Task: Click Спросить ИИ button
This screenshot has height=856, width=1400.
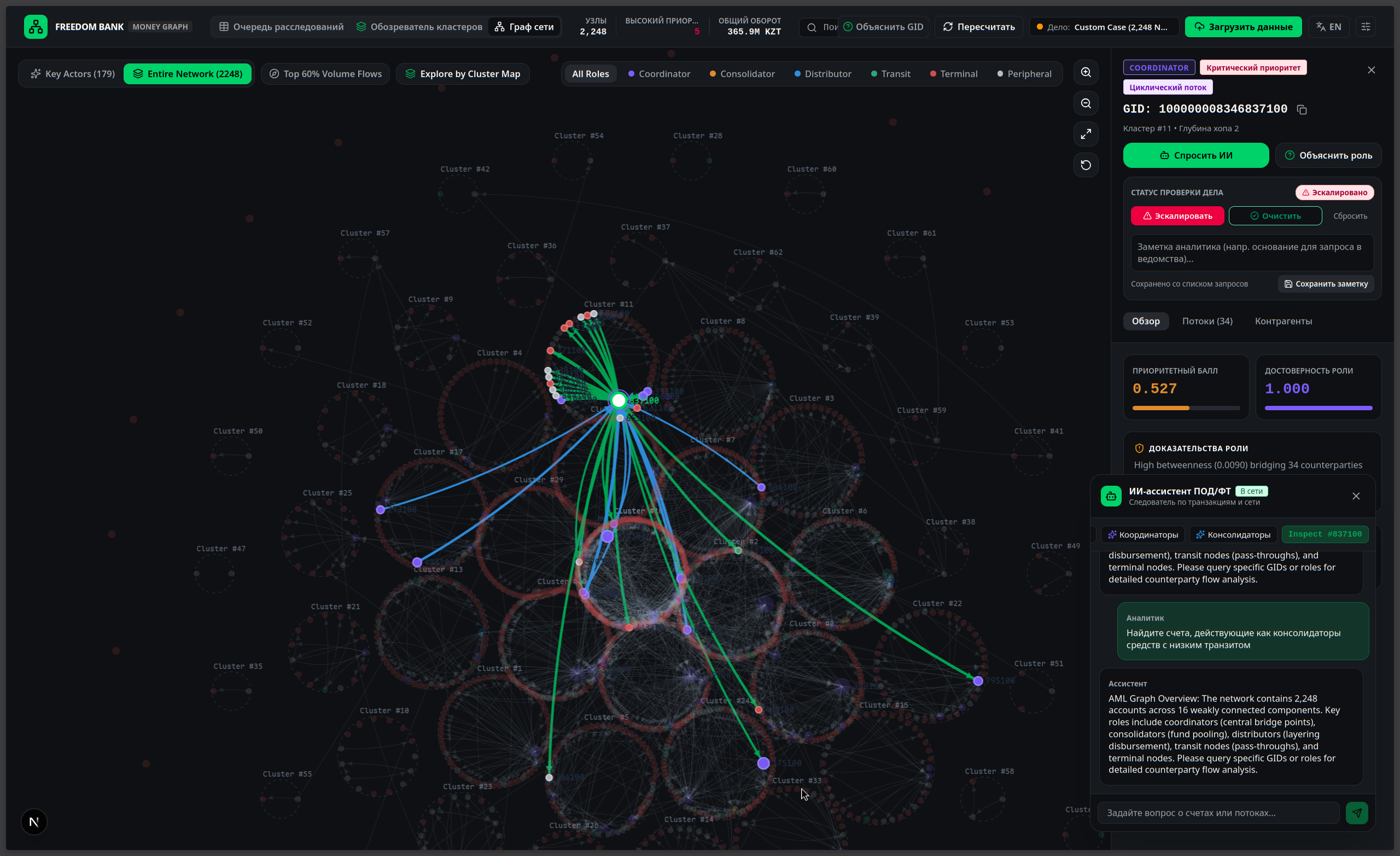Action: click(1195, 155)
